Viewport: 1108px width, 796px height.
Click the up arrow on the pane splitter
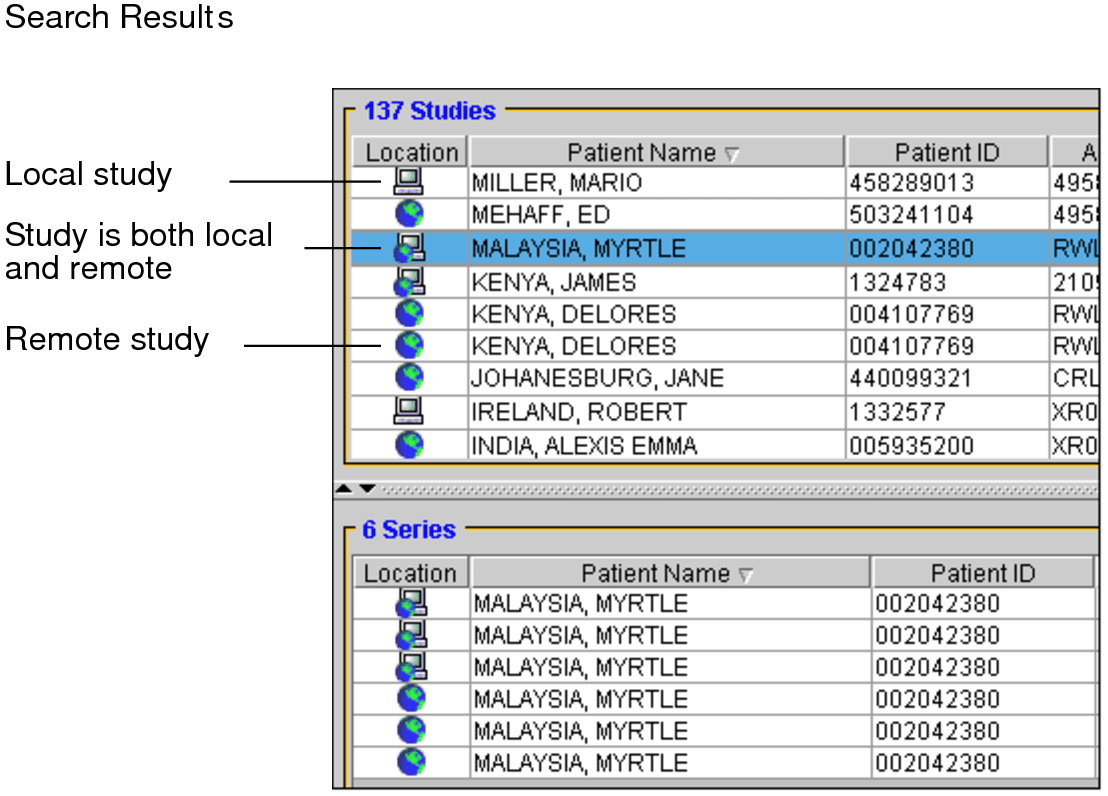tap(344, 490)
